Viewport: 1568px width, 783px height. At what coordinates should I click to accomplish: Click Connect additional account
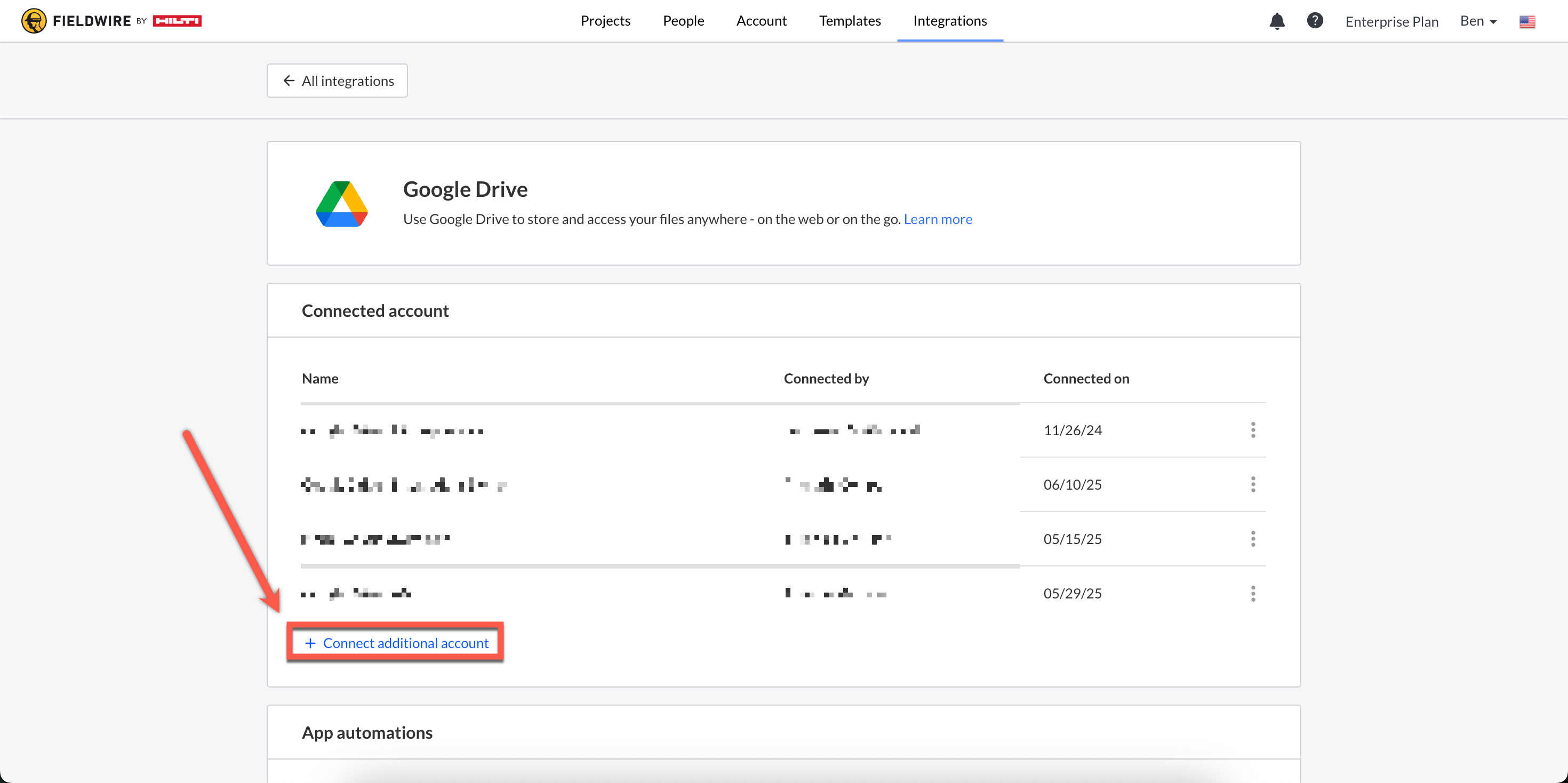click(396, 643)
